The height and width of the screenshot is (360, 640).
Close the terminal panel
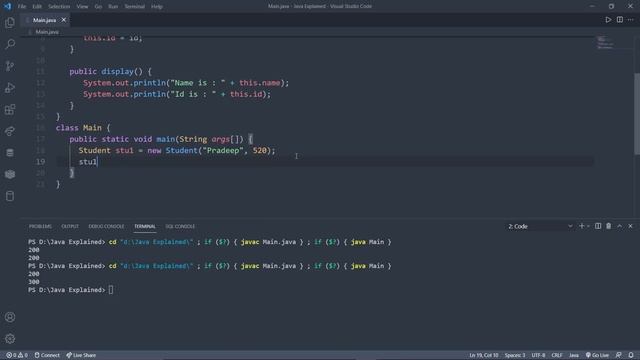click(630, 226)
